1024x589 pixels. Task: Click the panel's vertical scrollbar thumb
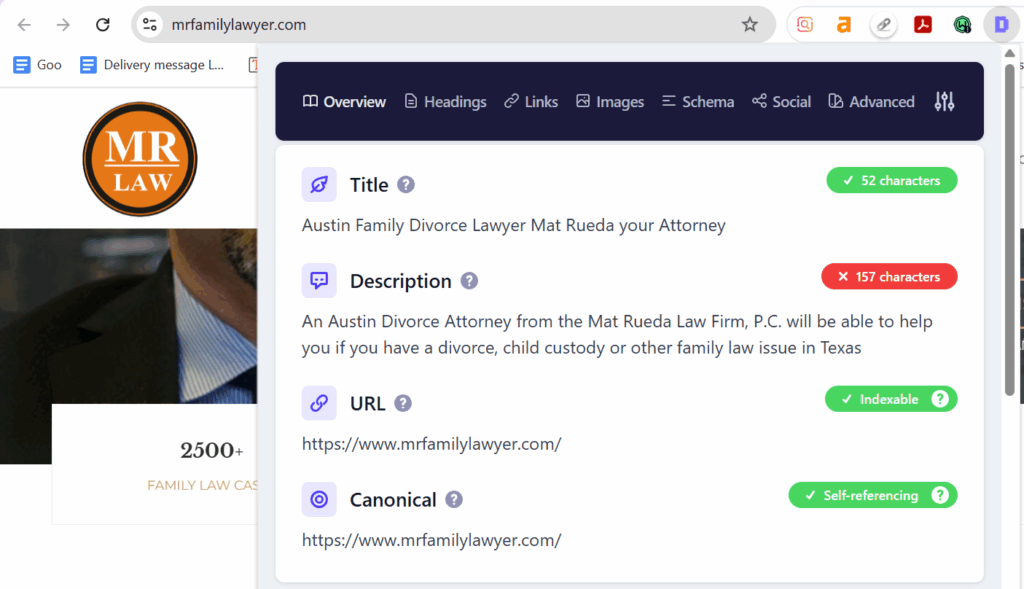(1010, 230)
